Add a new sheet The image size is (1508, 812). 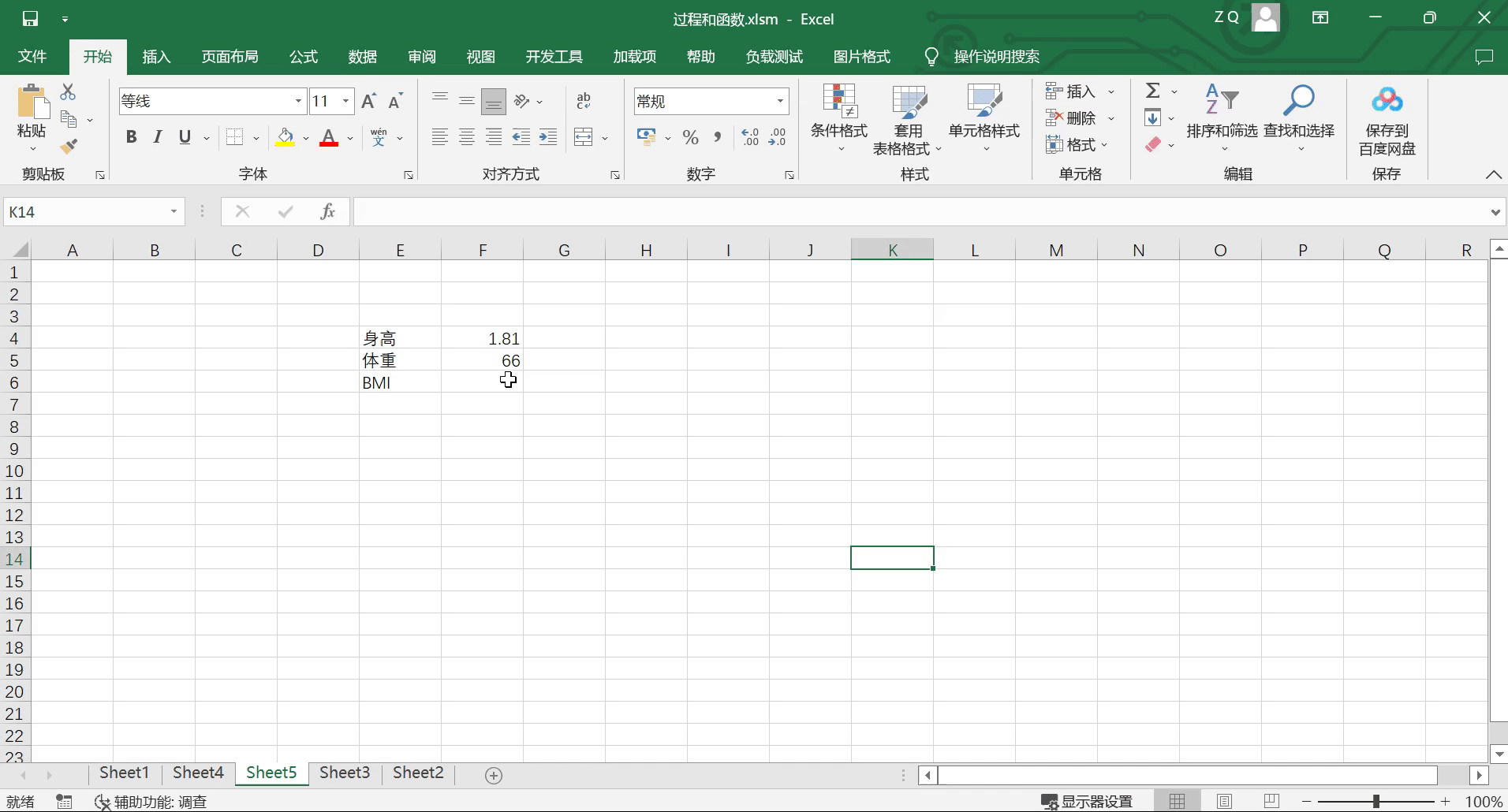pos(494,776)
